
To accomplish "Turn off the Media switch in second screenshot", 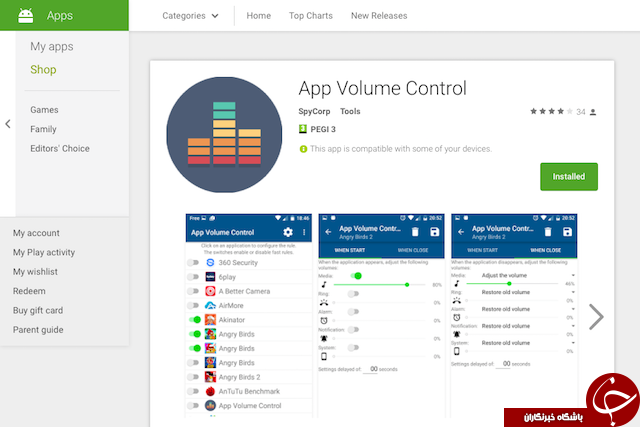I will click(356, 276).
